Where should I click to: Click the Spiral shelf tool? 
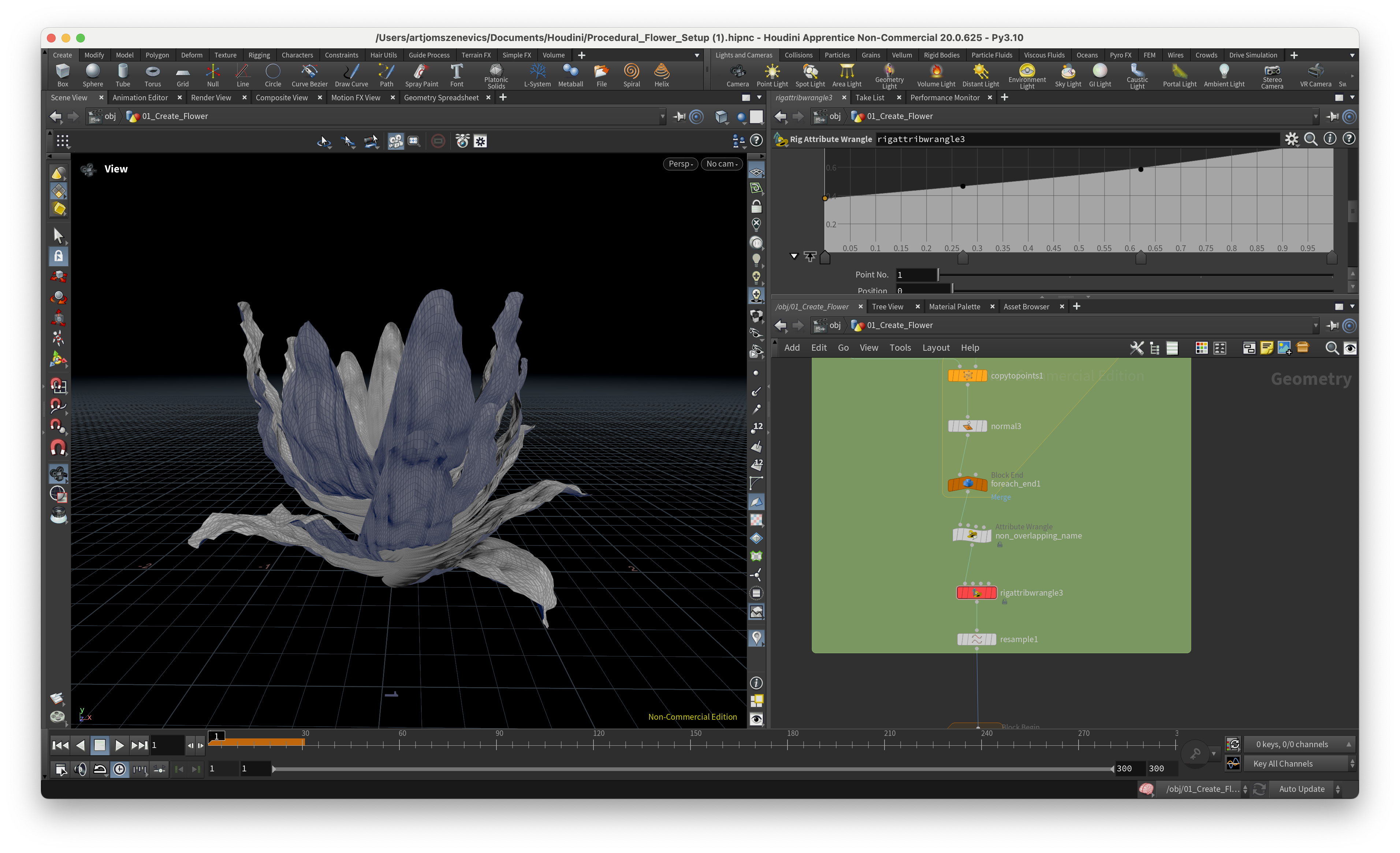[x=631, y=74]
